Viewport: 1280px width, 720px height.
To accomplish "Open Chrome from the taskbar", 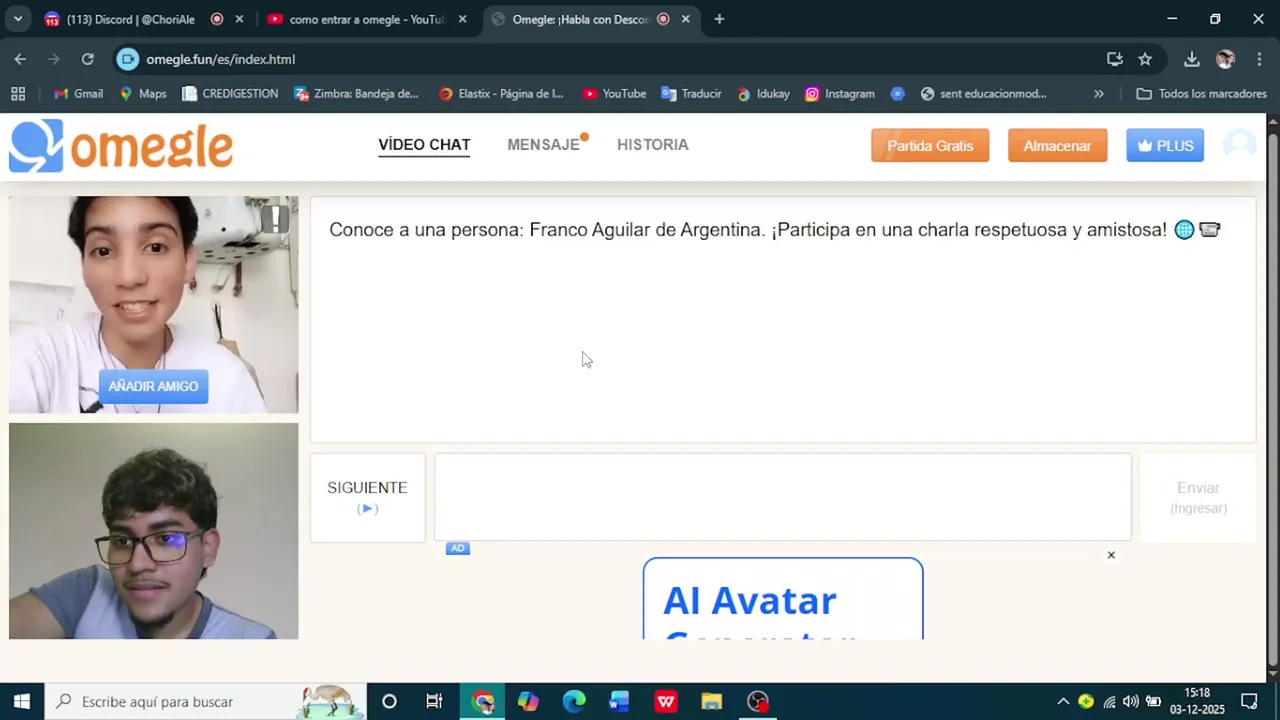I will click(x=483, y=701).
